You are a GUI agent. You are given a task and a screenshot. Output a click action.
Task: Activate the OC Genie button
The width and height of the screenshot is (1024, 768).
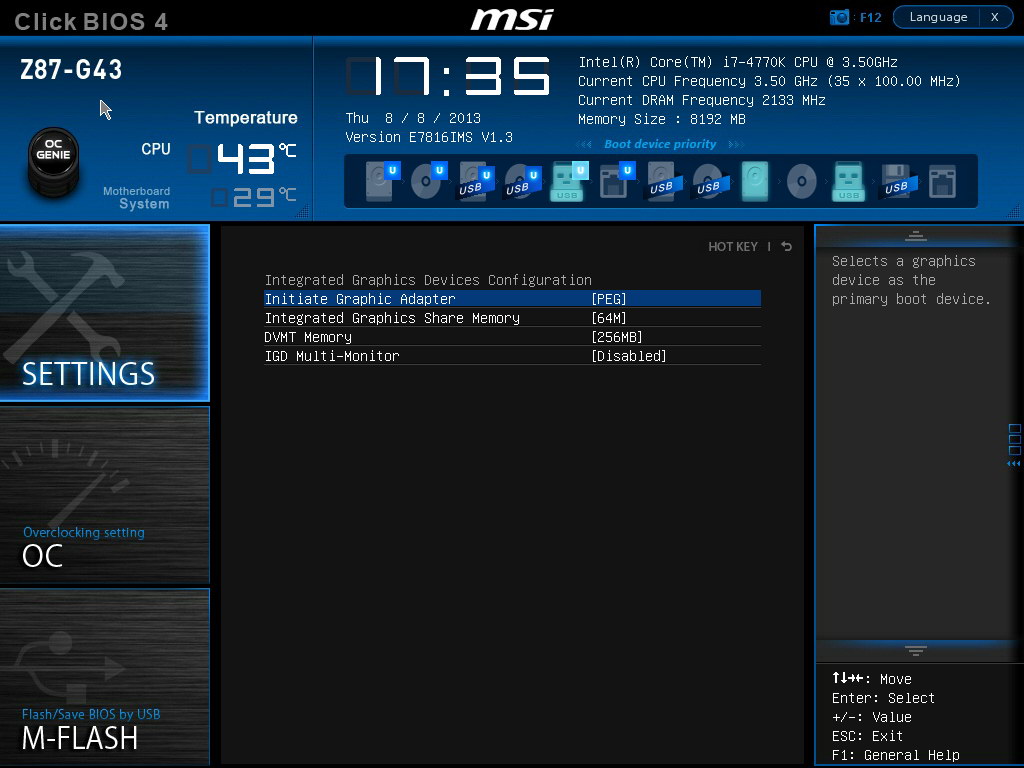pyautogui.click(x=54, y=161)
